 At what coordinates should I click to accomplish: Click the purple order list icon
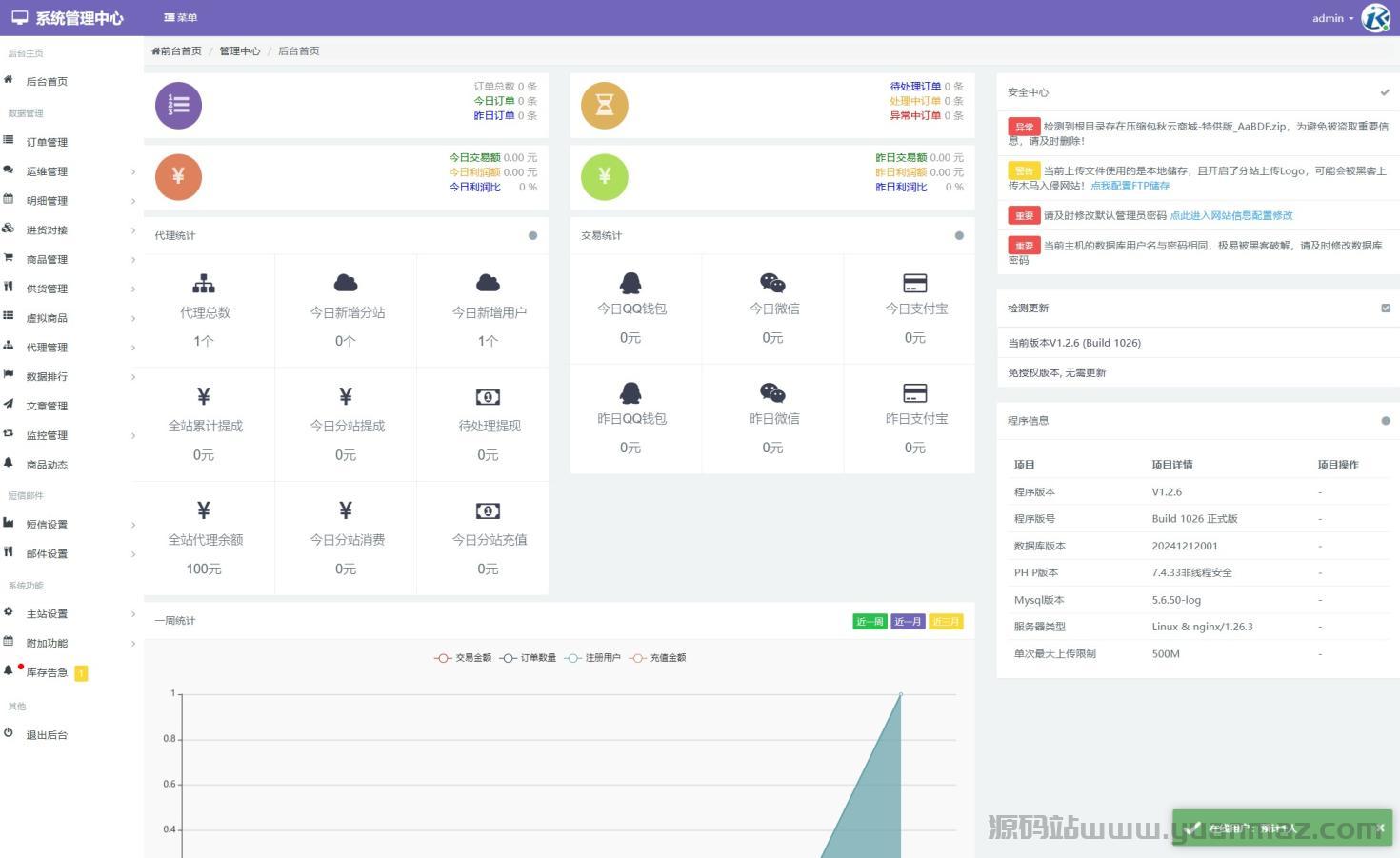coord(178,105)
